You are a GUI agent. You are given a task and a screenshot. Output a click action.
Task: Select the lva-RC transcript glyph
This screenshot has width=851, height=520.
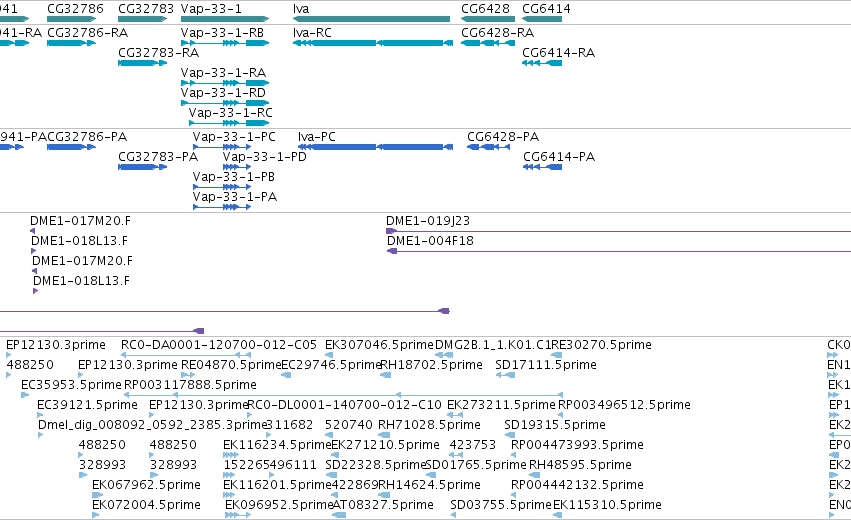[x=373, y=43]
